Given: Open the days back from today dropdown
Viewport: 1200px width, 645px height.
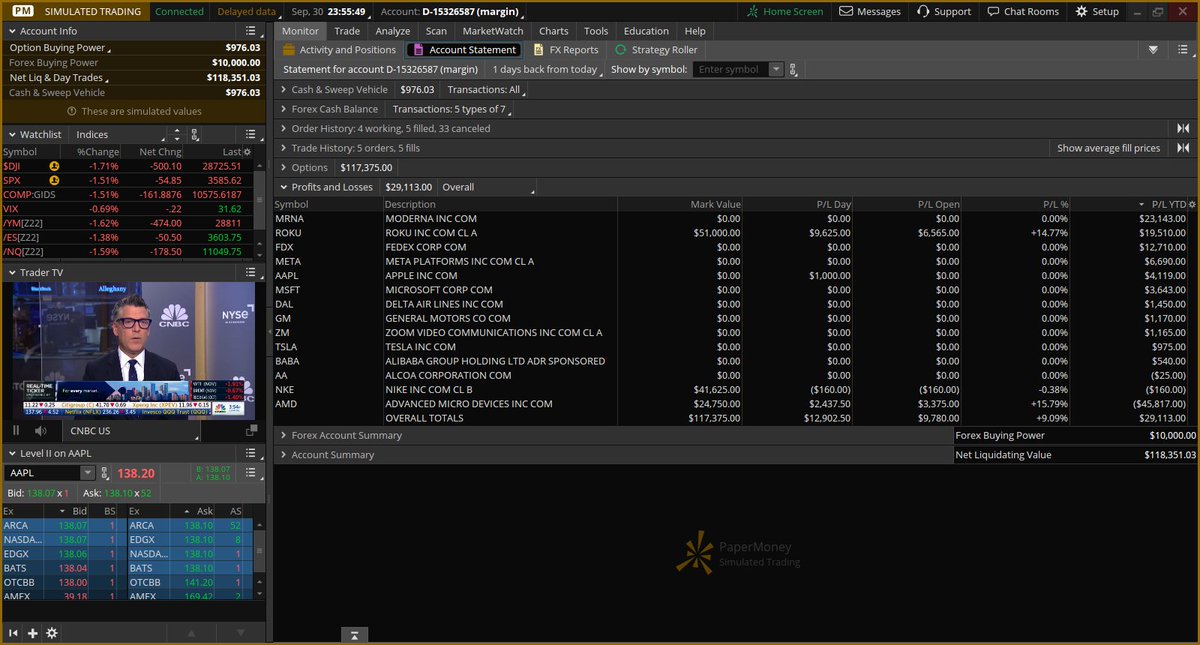Looking at the screenshot, I should tap(547, 70).
